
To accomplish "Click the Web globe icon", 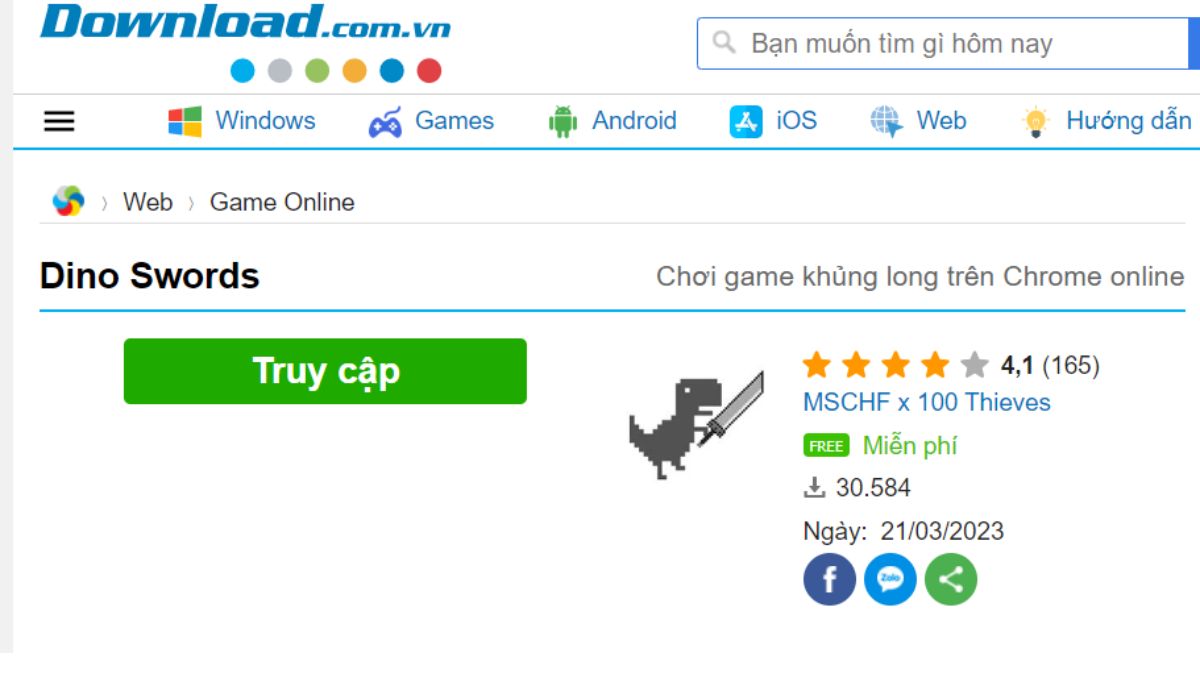I will tap(886, 122).
